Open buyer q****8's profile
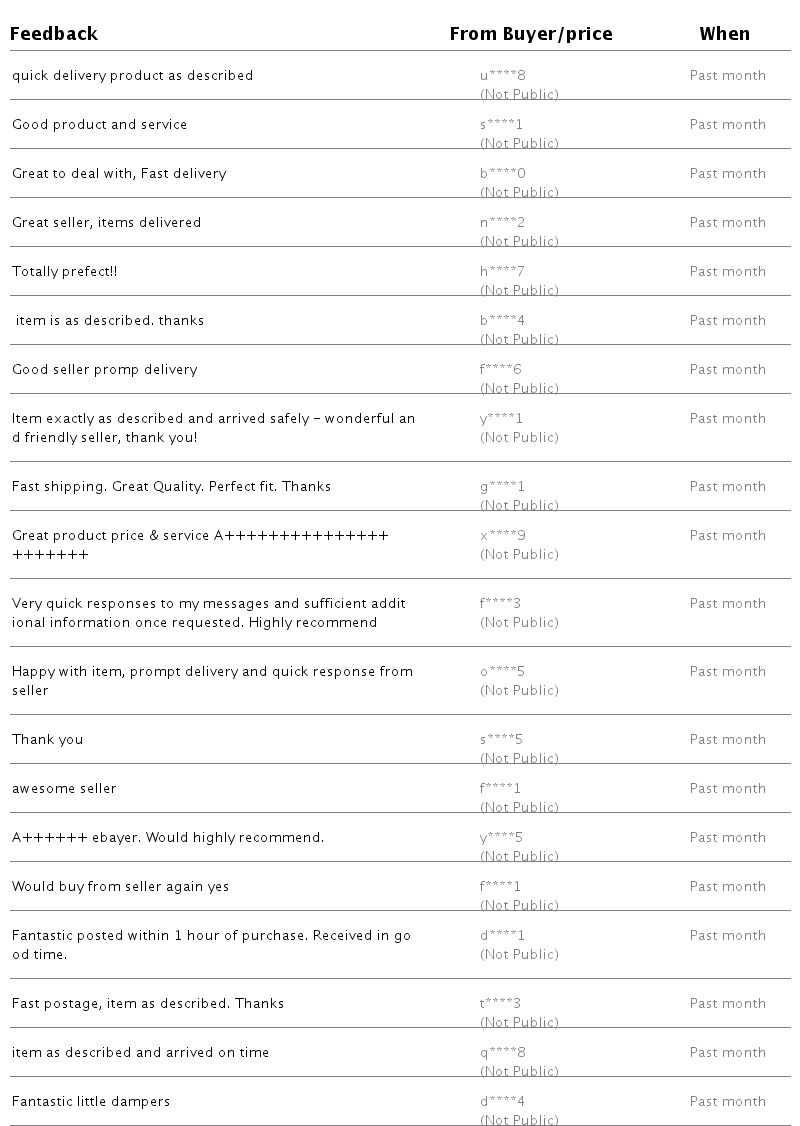 pos(502,1052)
